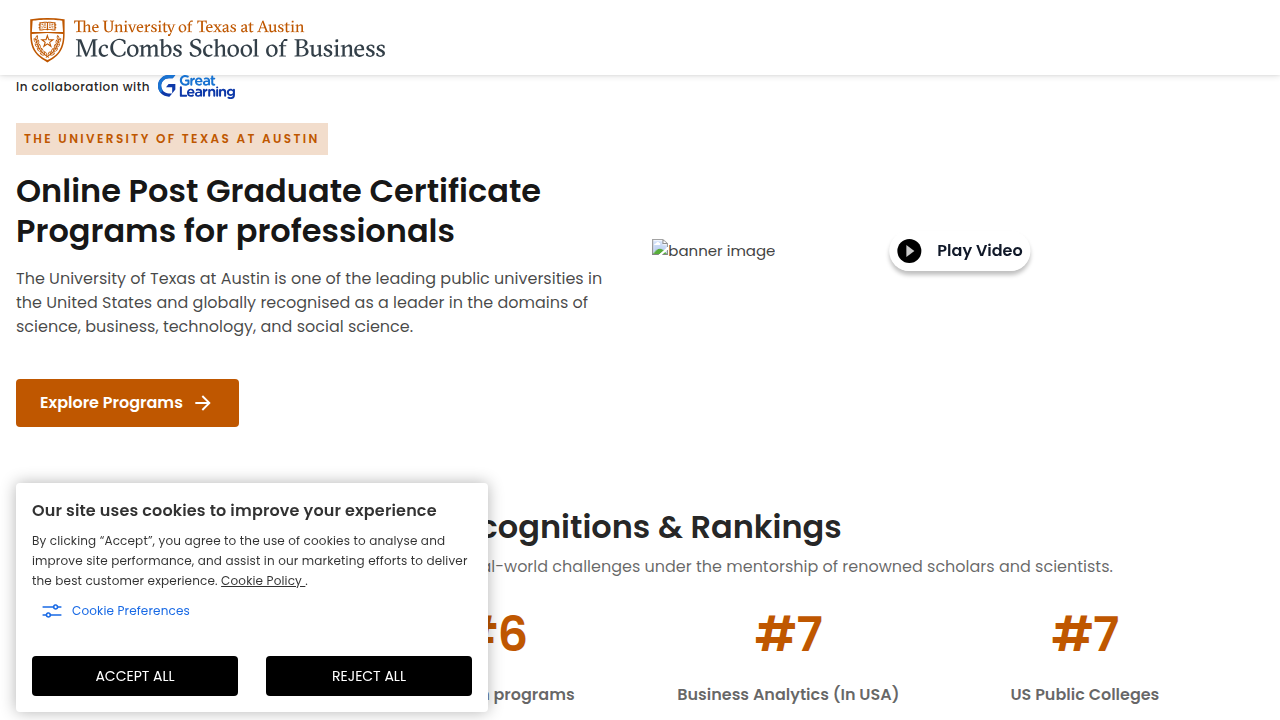Click the Play Video button label
Viewport: 1280px width, 720px height.
[979, 251]
